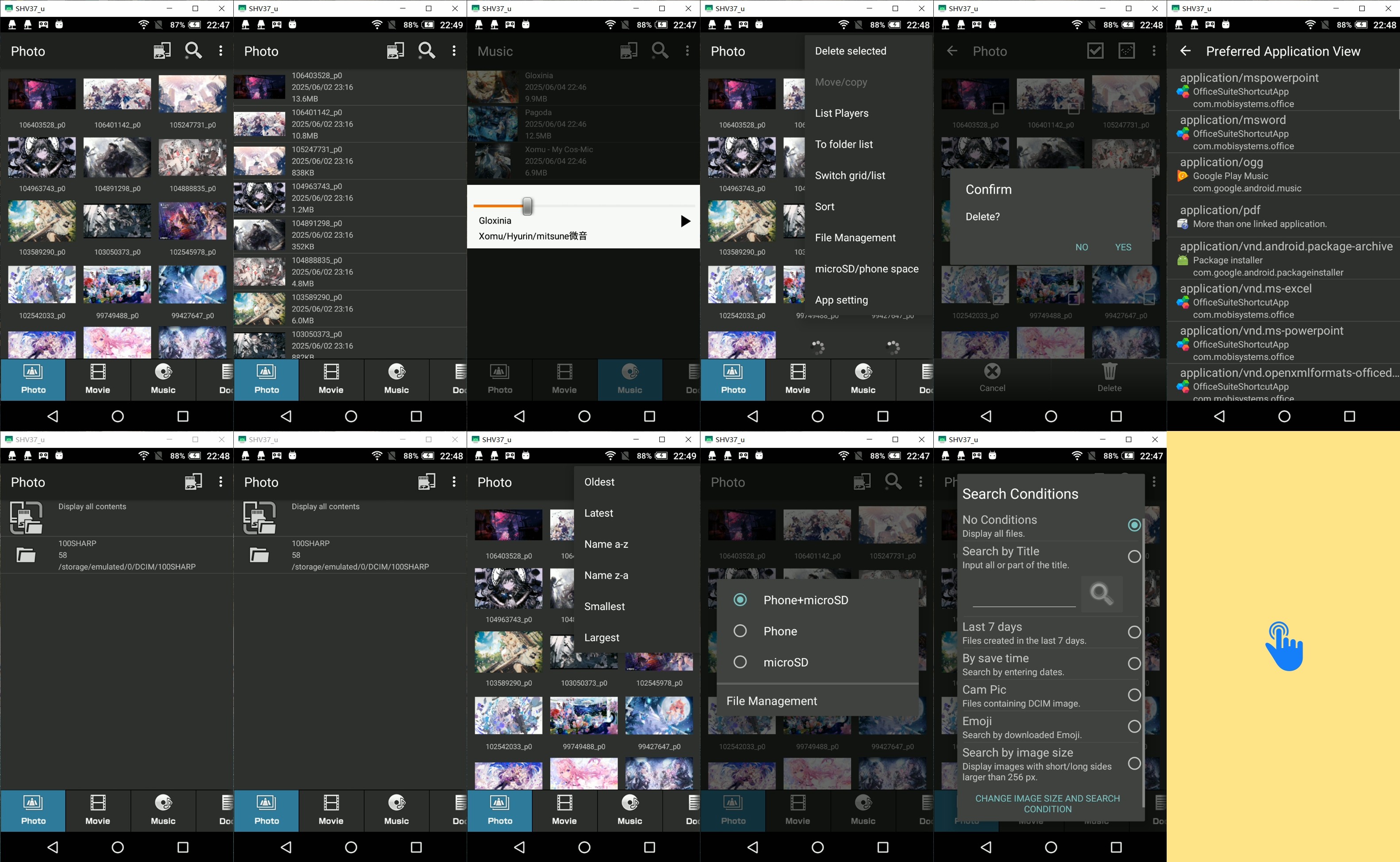Tap the linked-apps icon under application/pdf
Image resolution: width=1400 pixels, height=862 pixels.
coord(1183,224)
